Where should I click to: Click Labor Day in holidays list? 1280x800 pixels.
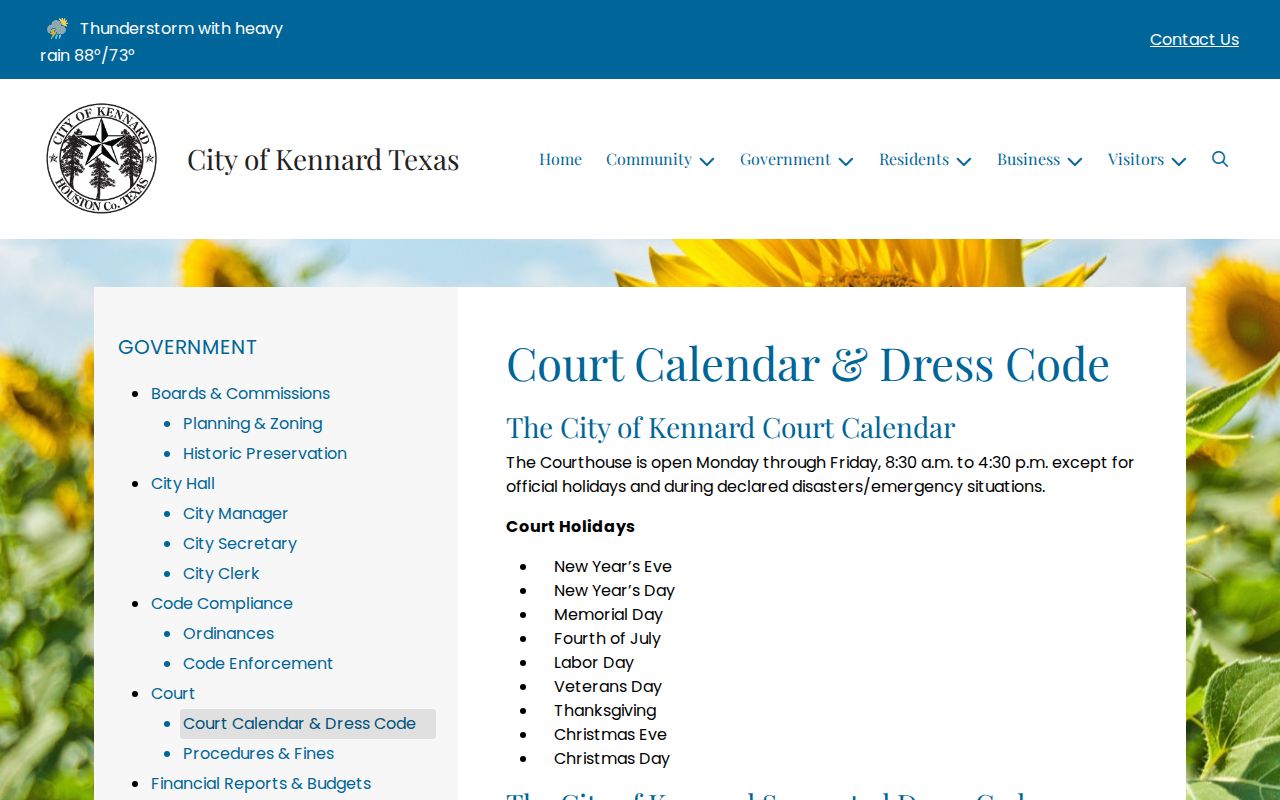coord(594,662)
